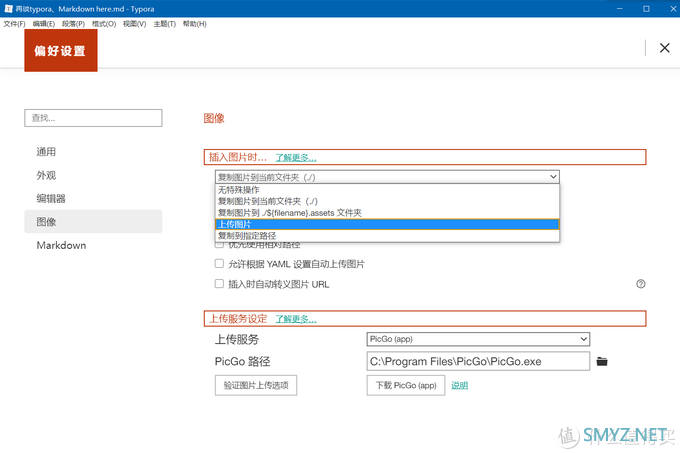Open the 说明 link
Screen dimensions: 680x454
tap(460, 385)
